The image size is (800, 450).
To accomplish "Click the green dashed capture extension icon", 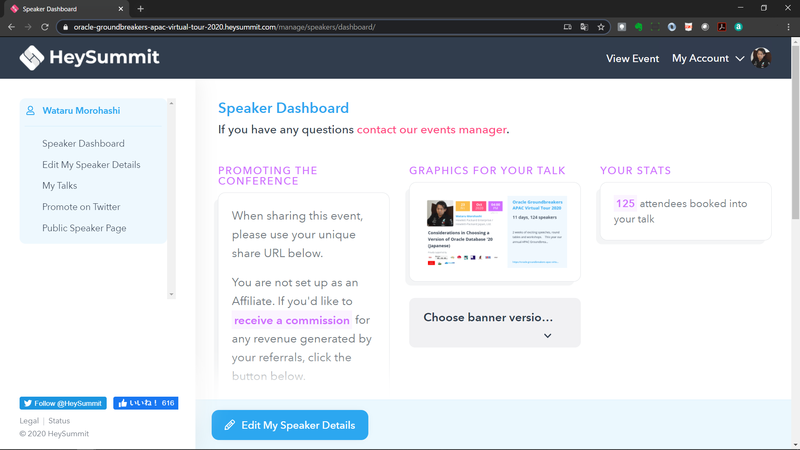I will tap(655, 27).
